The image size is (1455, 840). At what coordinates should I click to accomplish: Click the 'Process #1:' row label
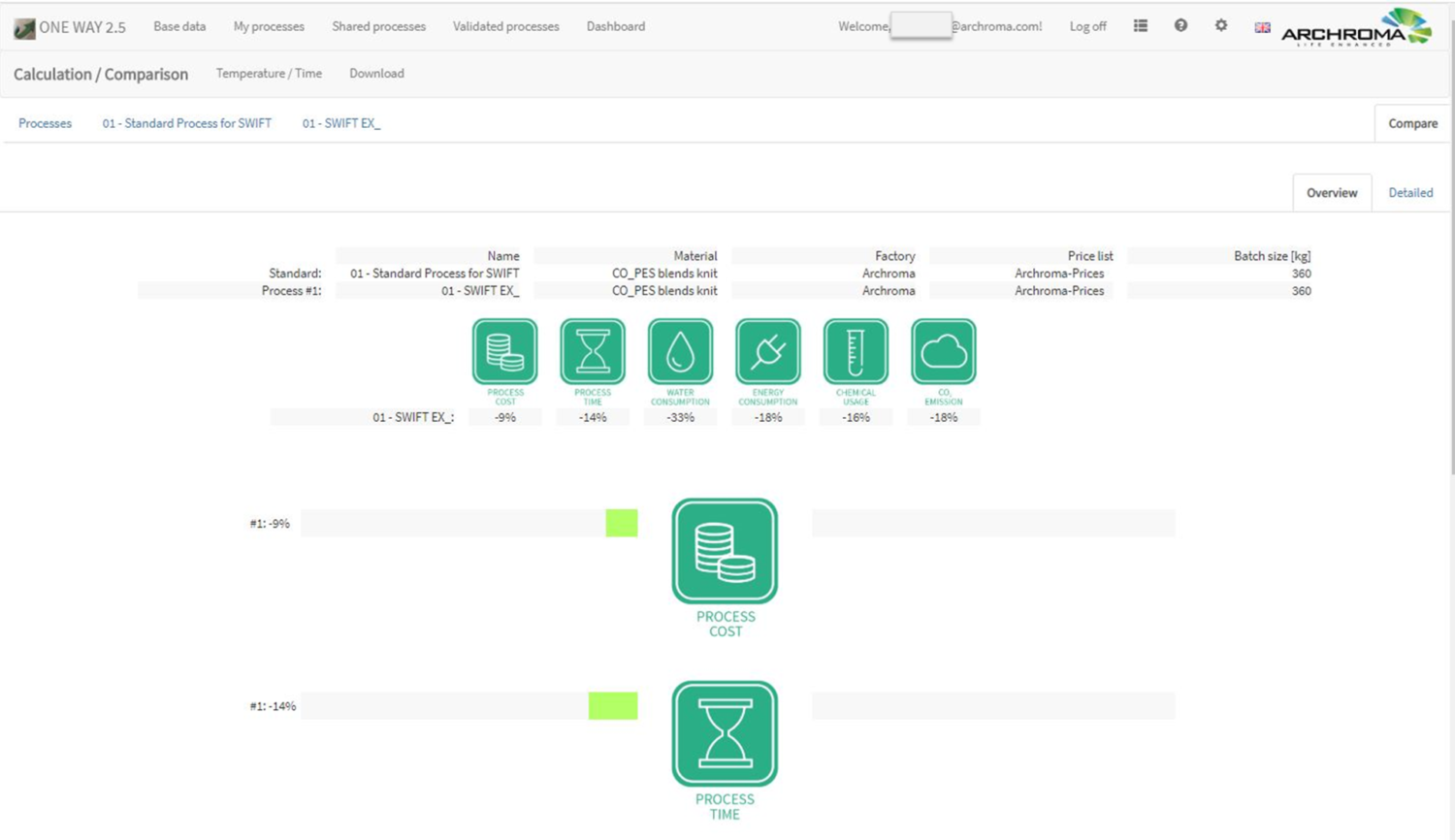[x=291, y=291]
